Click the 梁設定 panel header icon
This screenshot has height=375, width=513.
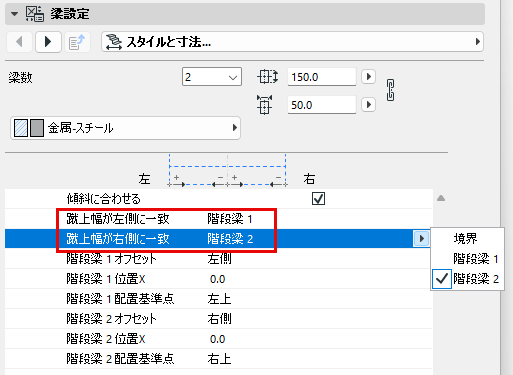(35, 14)
